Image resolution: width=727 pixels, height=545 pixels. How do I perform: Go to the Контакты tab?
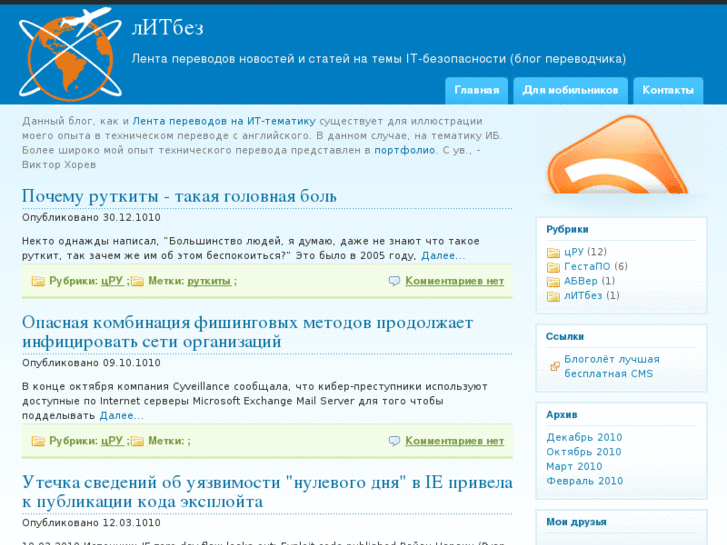point(668,90)
